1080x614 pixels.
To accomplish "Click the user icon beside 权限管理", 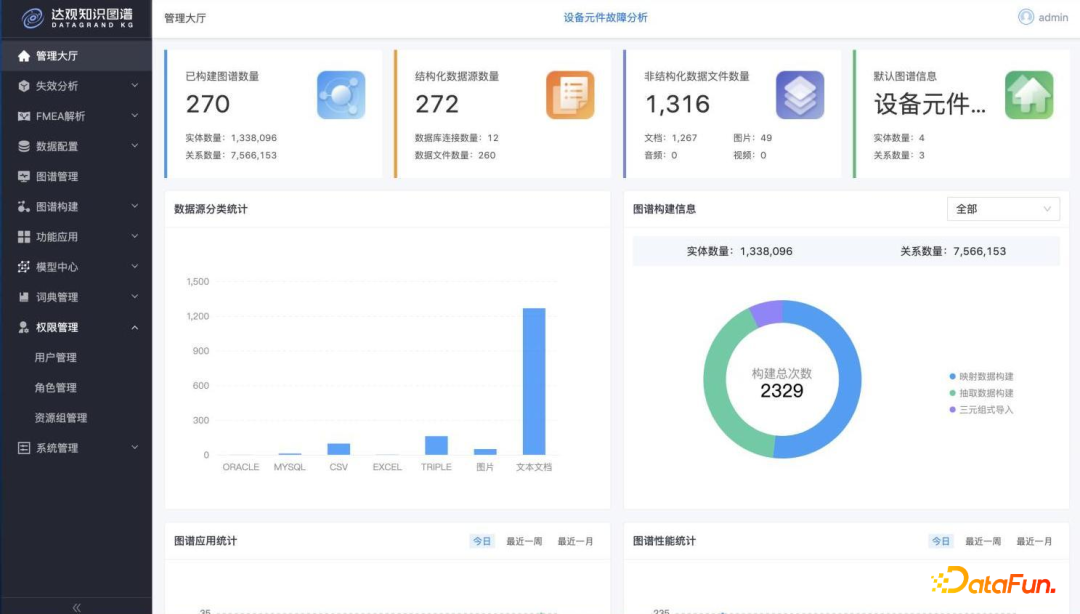I will (x=24, y=327).
